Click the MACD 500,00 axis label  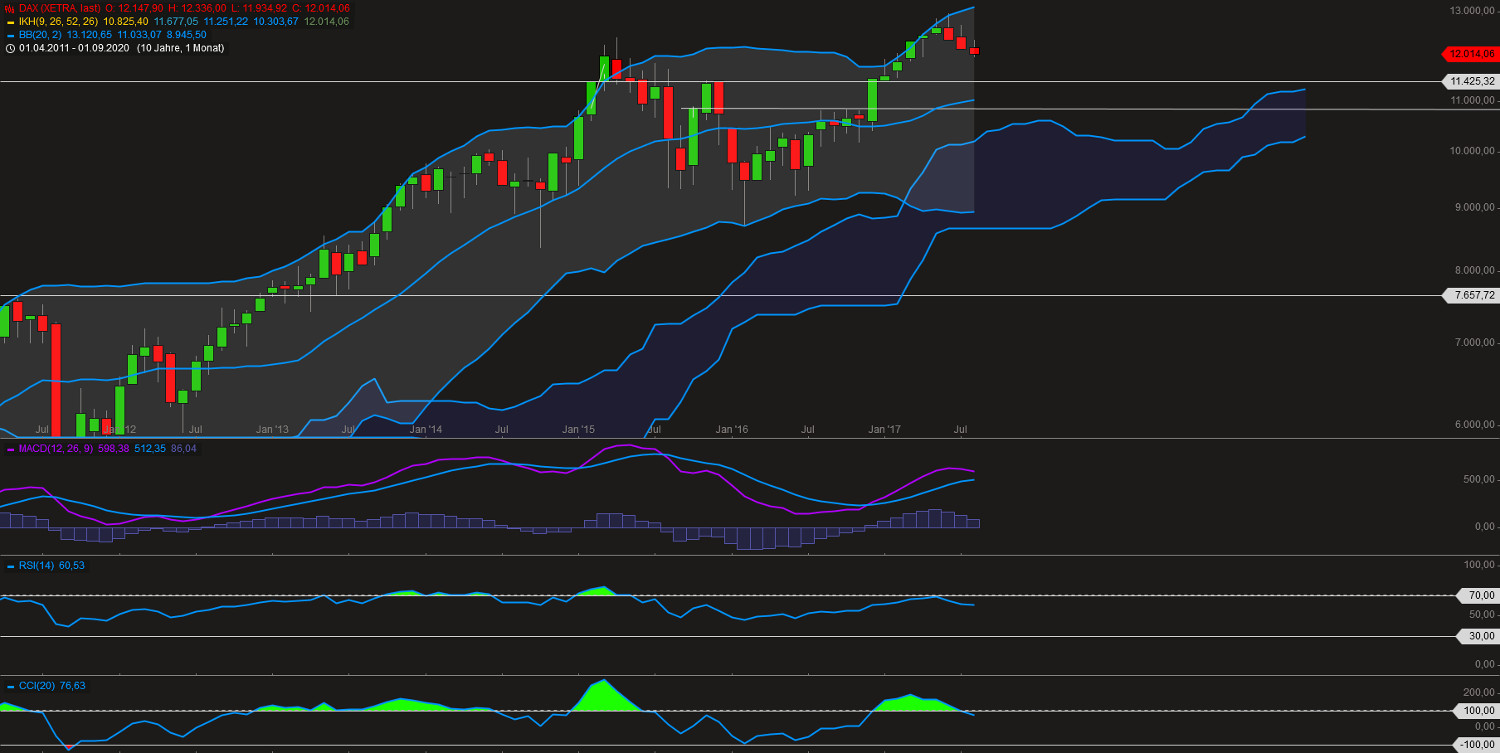click(1478, 479)
